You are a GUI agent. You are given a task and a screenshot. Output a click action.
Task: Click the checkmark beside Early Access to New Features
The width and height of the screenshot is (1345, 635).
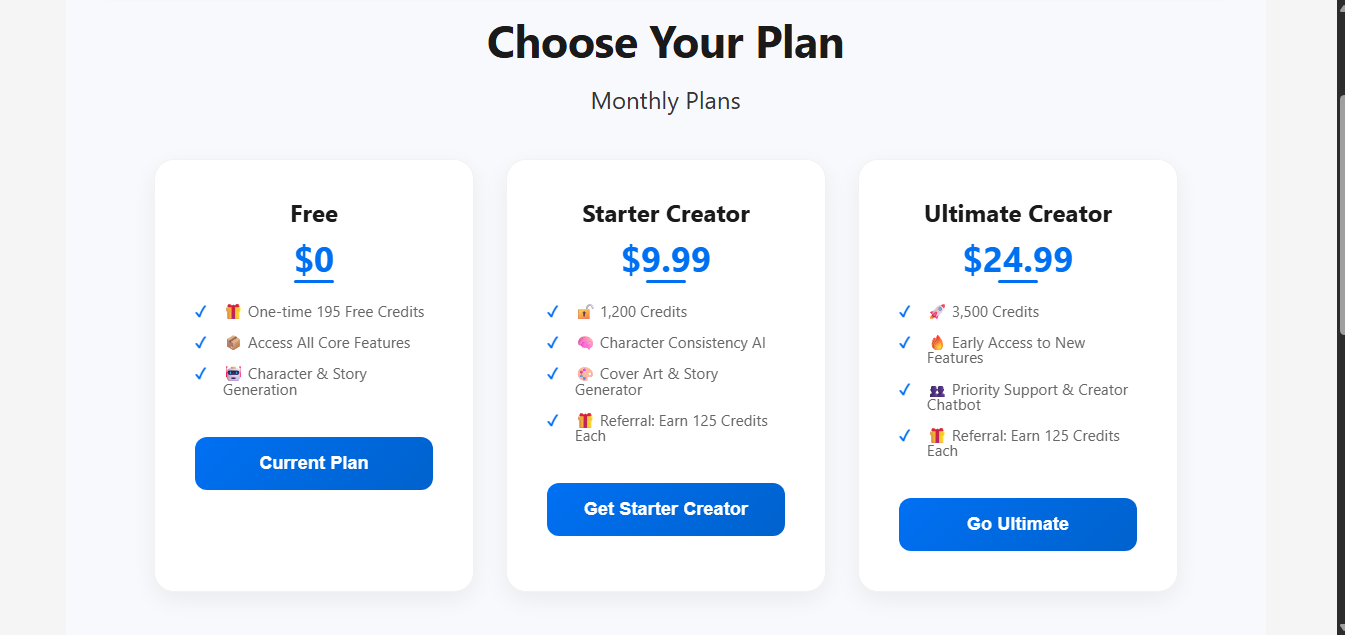pos(905,342)
